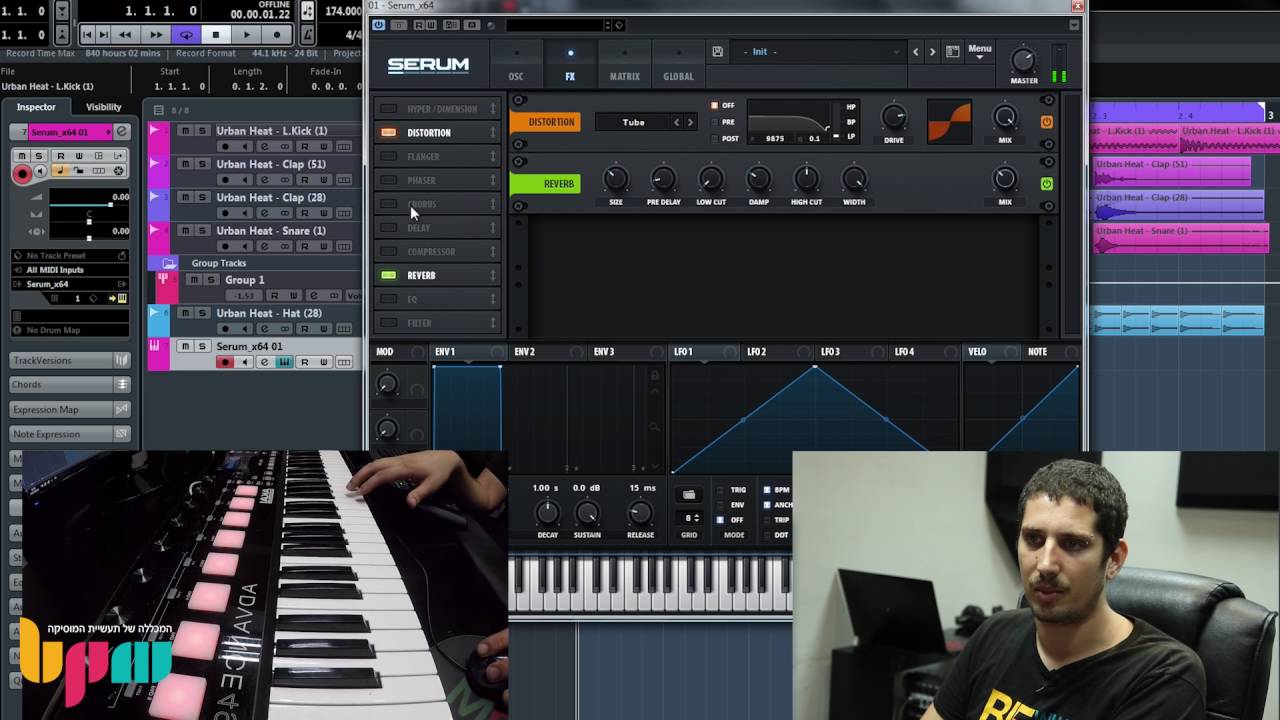Click inspector record enable button

22,172
